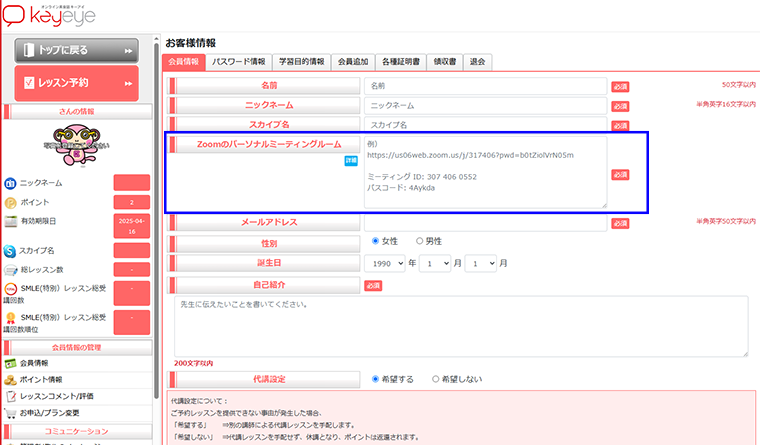Select 男性 gender radio button
Viewport: 760px width, 445px height.
tap(419, 241)
